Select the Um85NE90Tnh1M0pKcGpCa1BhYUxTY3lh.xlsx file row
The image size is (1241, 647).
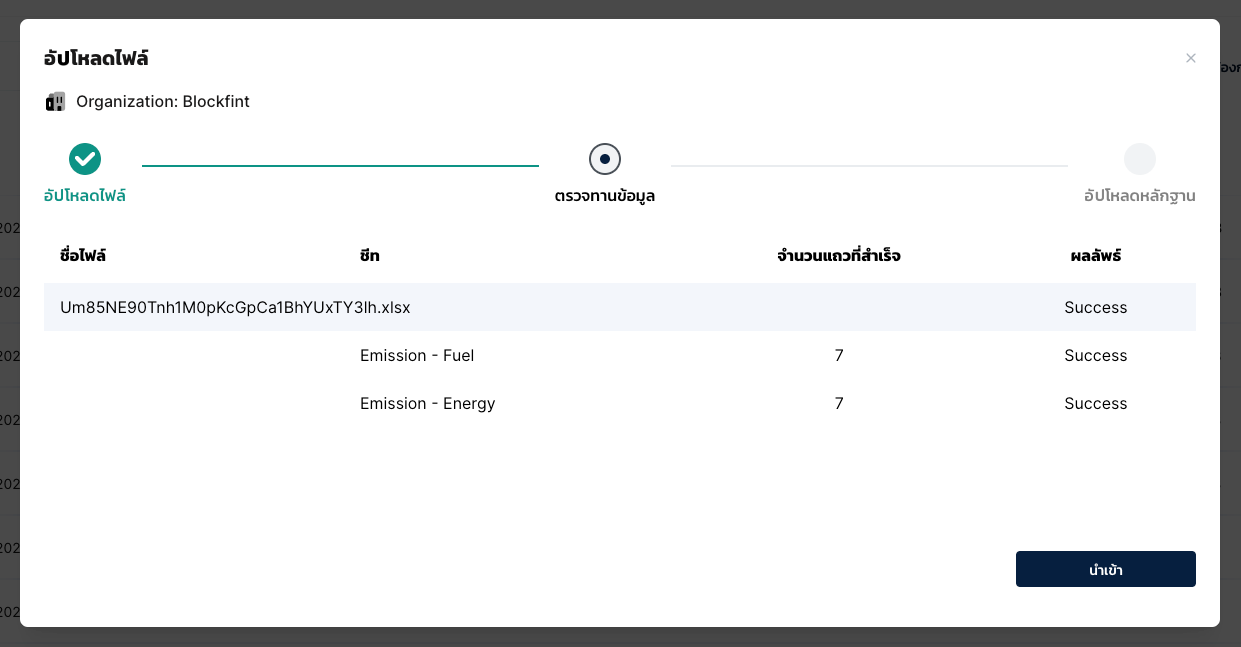(x=235, y=307)
